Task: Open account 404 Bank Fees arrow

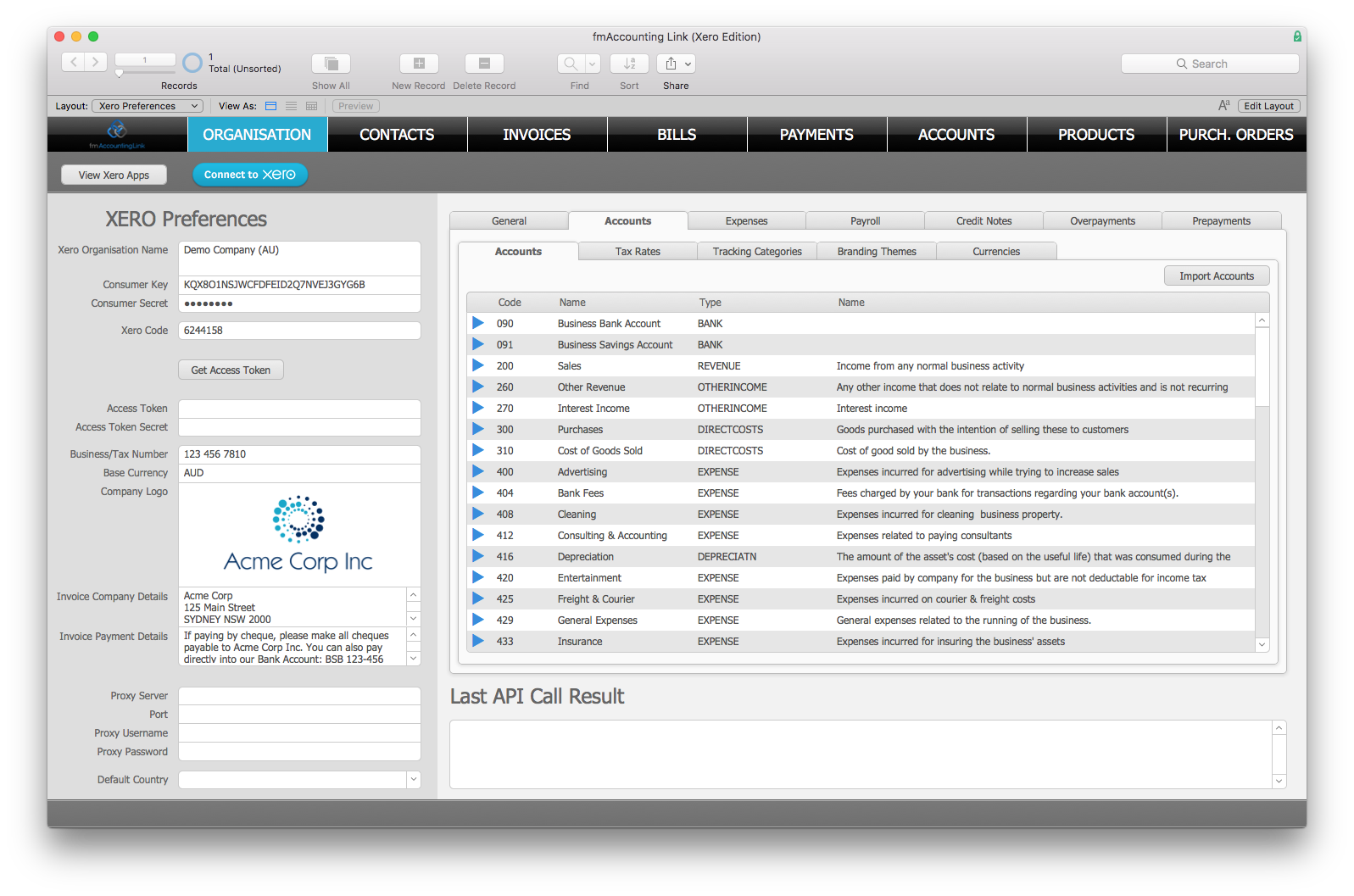Action: coord(478,493)
